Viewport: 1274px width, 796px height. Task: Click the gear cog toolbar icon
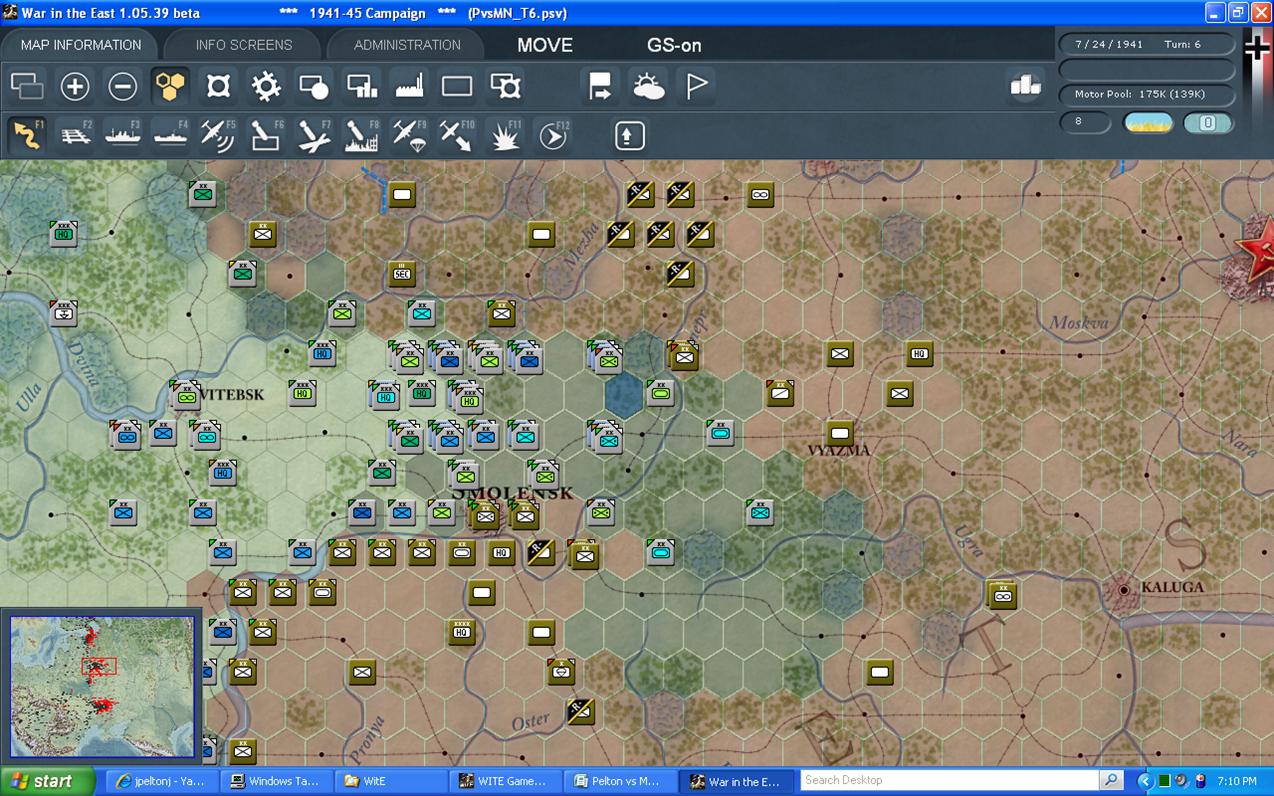(266, 87)
